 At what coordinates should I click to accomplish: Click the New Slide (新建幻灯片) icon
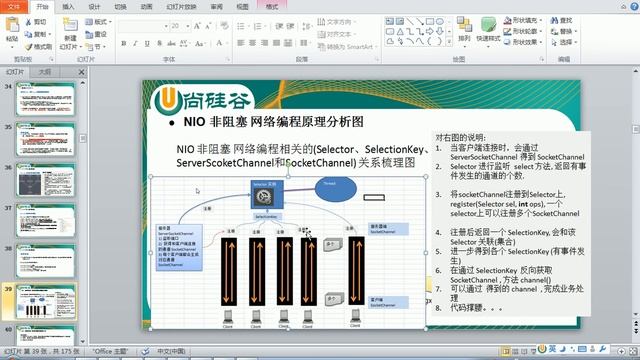pyautogui.click(x=70, y=25)
